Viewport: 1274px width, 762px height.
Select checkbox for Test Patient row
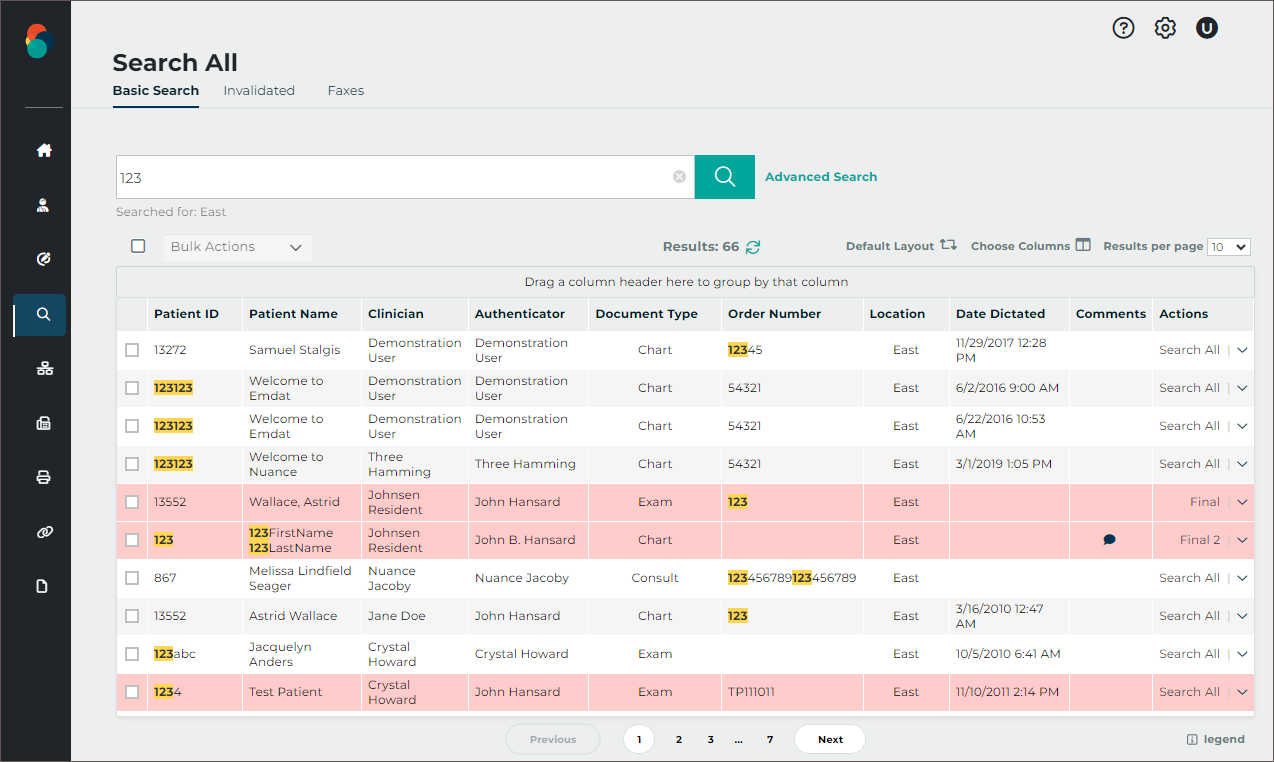132,692
